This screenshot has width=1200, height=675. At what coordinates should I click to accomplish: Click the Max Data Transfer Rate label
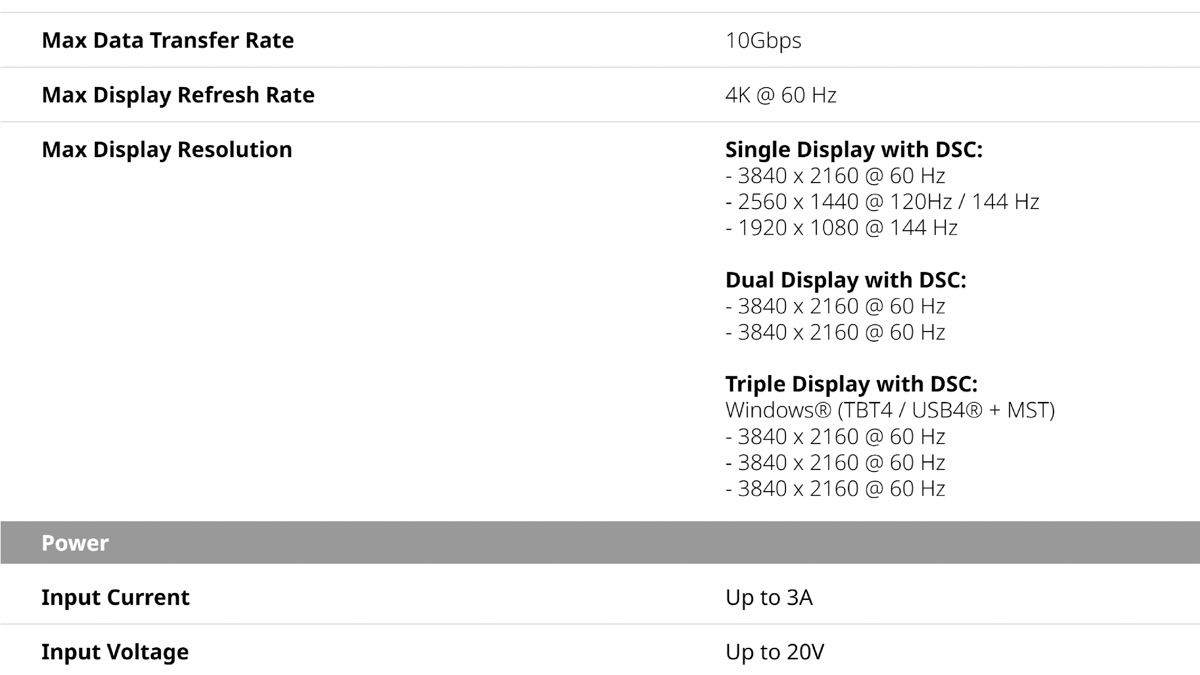(x=168, y=41)
